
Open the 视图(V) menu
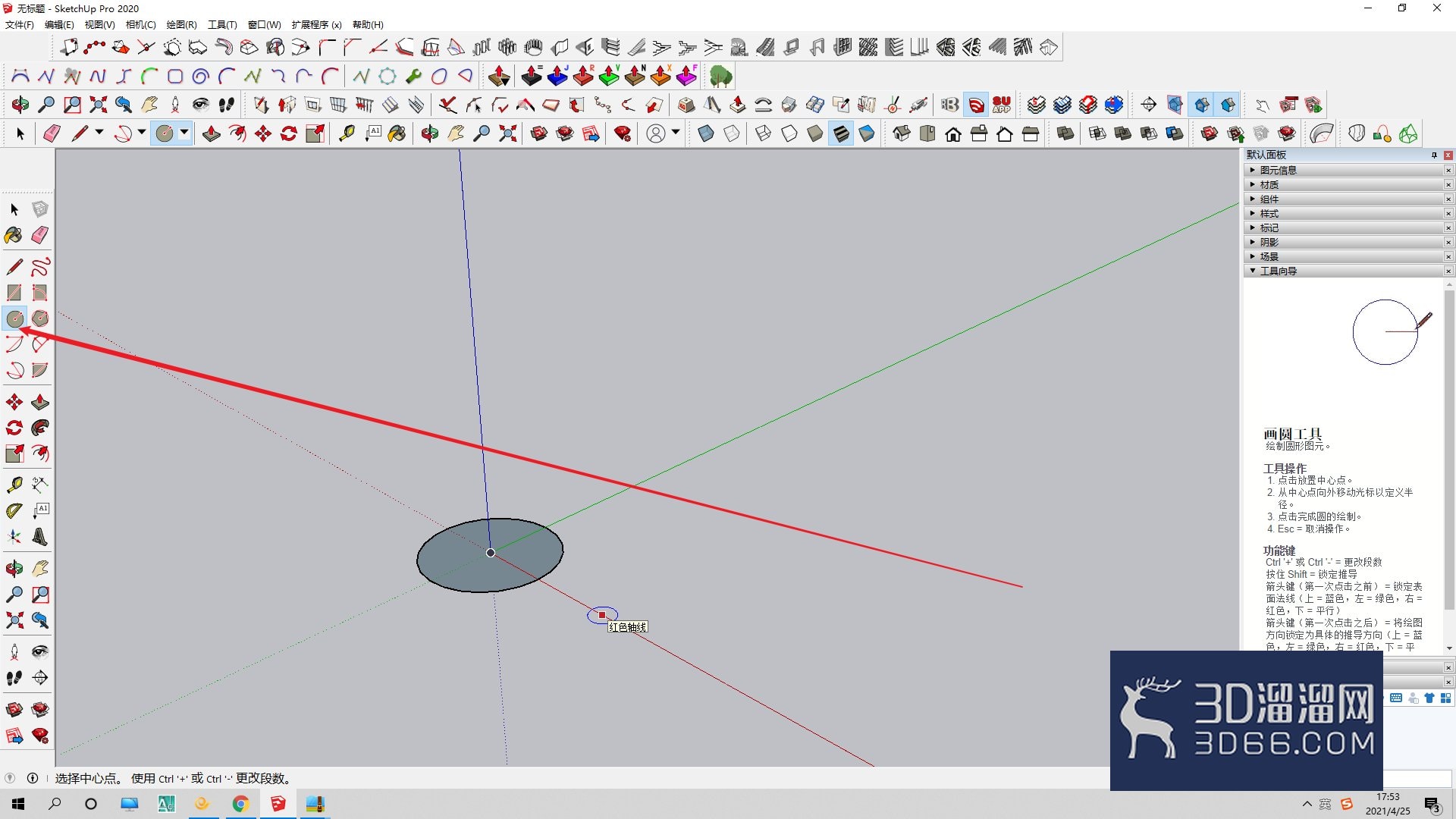point(99,25)
